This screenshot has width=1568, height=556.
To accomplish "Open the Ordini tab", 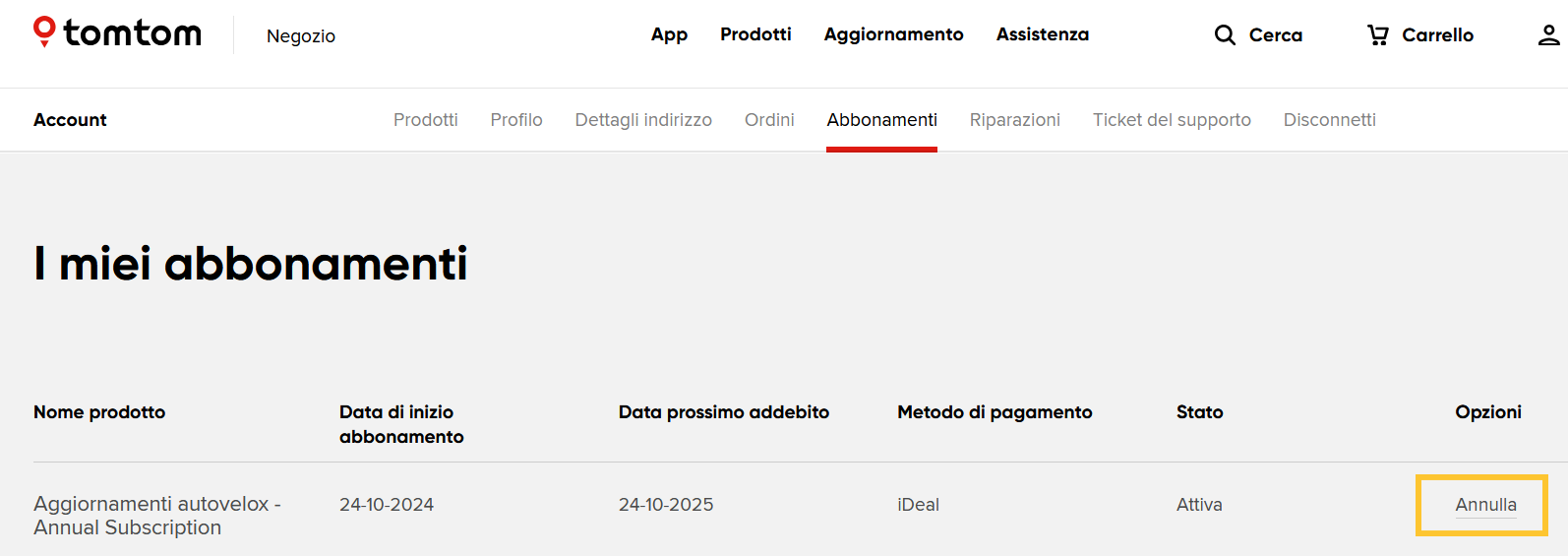I will pos(769,120).
